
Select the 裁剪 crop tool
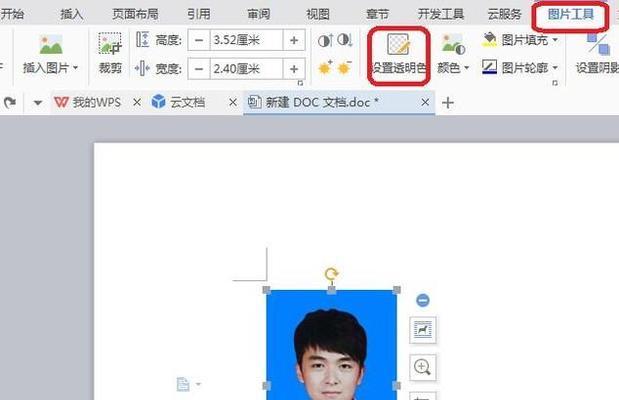pos(110,53)
